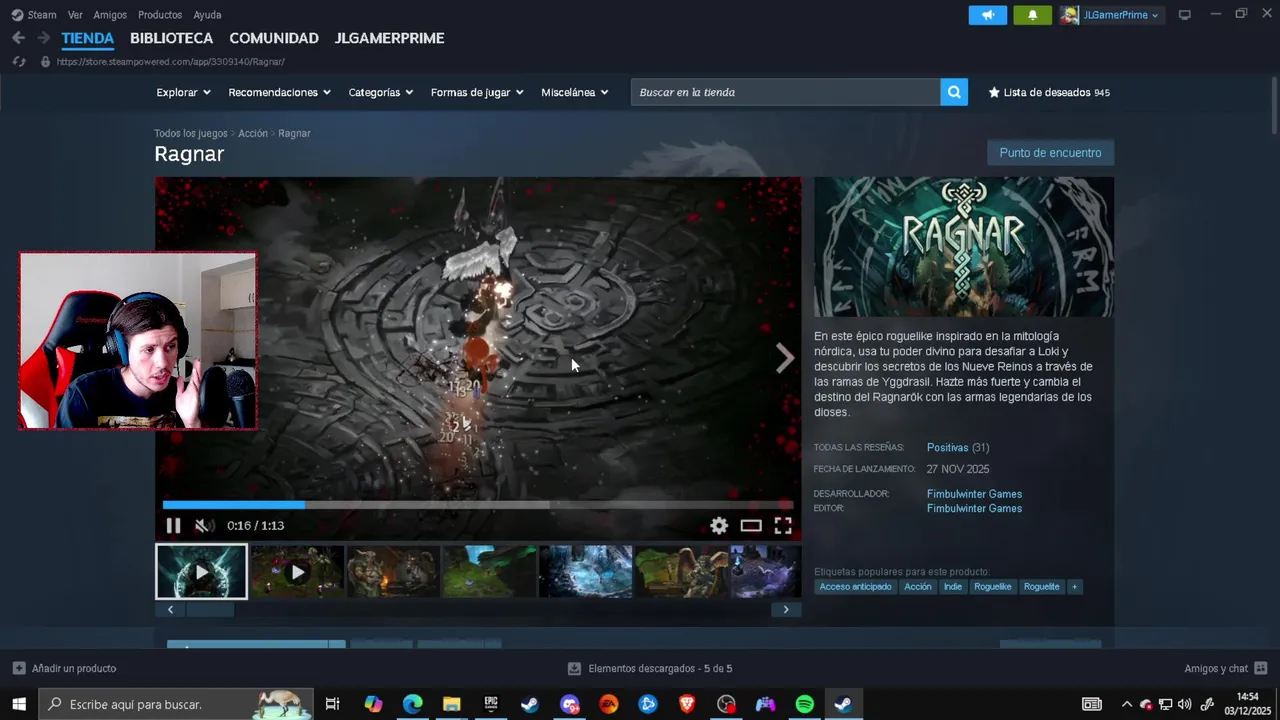Open Formas de jugar dropdown
The height and width of the screenshot is (720, 1280).
477,92
